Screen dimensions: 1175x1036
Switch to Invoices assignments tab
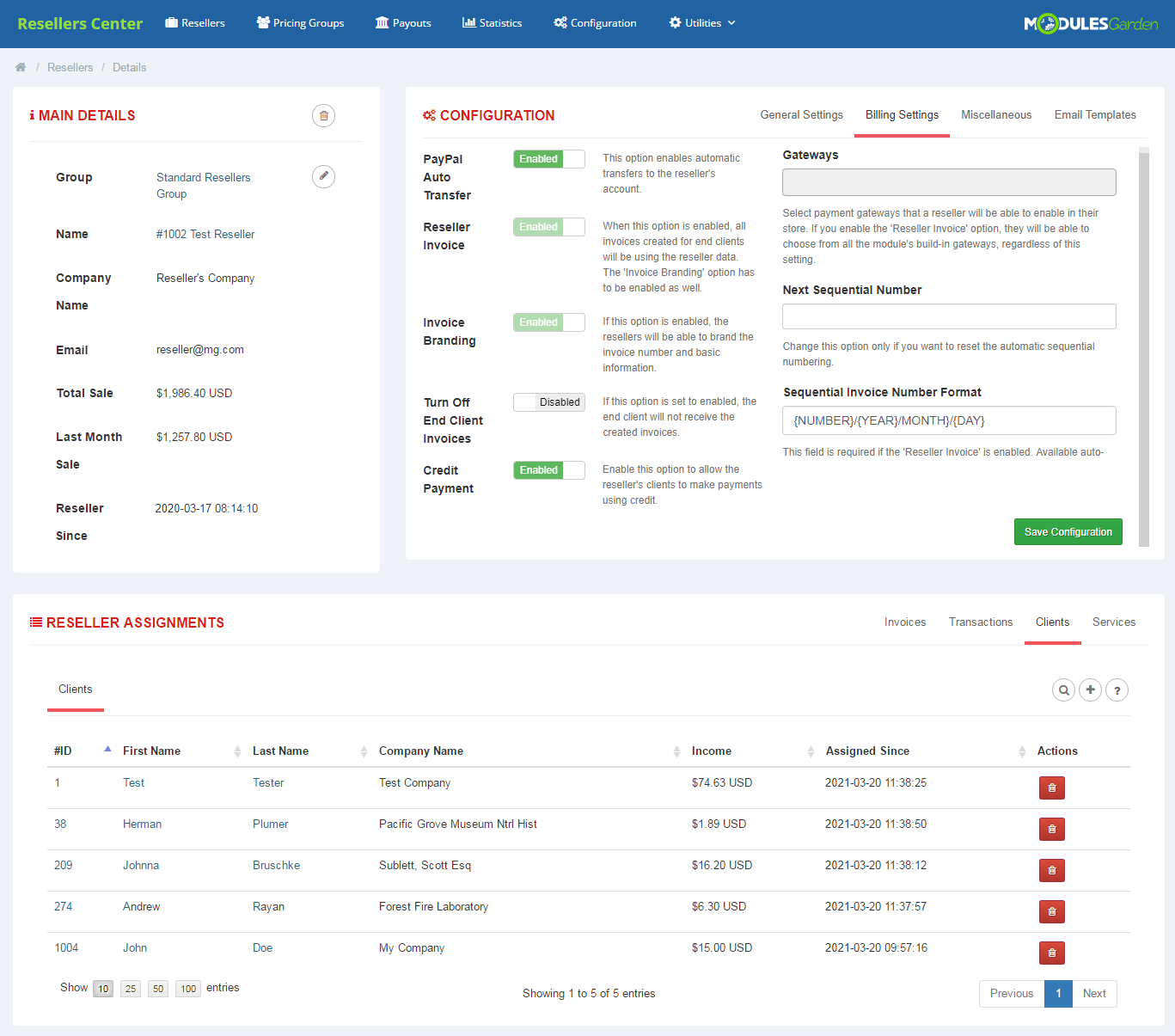tap(905, 622)
